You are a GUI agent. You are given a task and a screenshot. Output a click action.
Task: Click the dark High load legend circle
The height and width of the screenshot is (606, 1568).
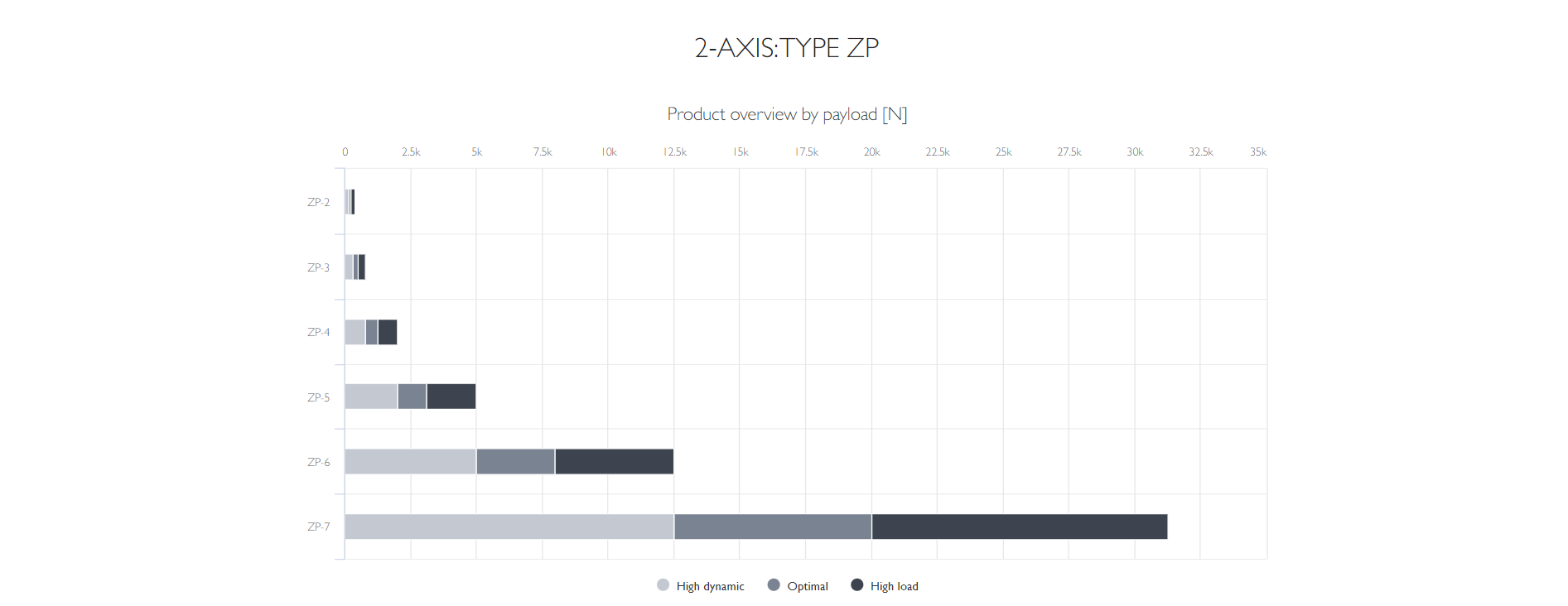pos(857,585)
